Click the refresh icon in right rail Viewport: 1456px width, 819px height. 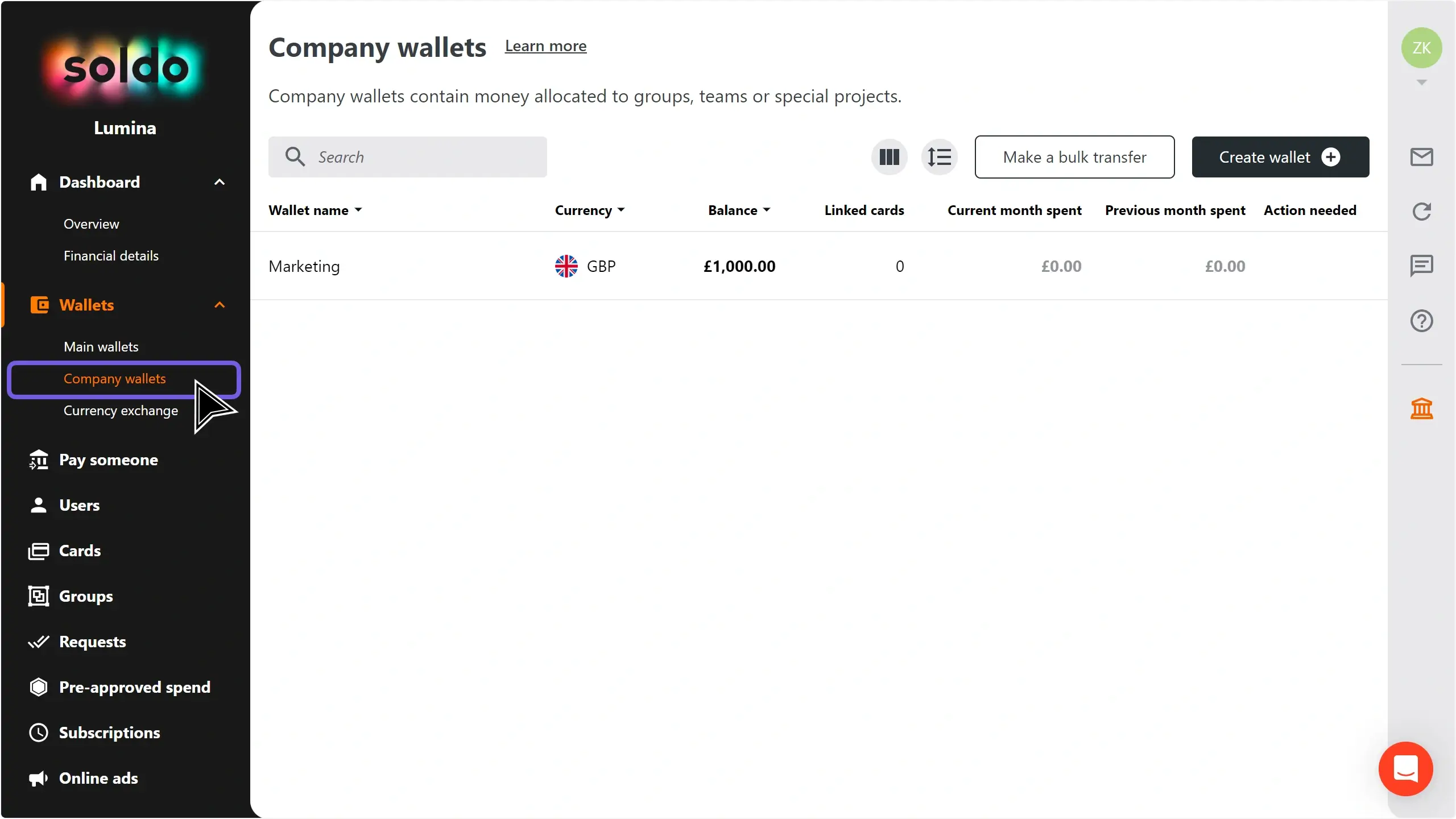point(1421,212)
